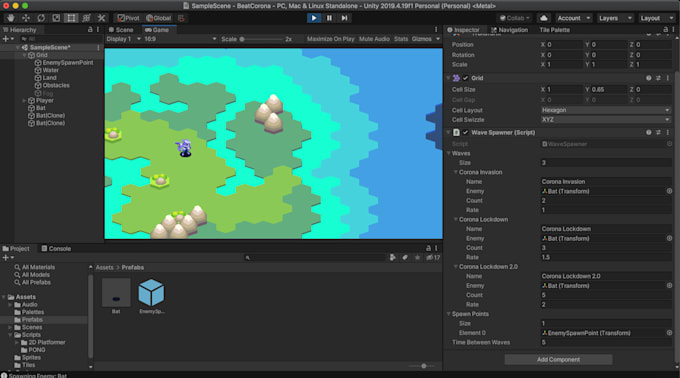Open the Collab menu
Viewport: 680px width, 378px height.
tap(514, 18)
